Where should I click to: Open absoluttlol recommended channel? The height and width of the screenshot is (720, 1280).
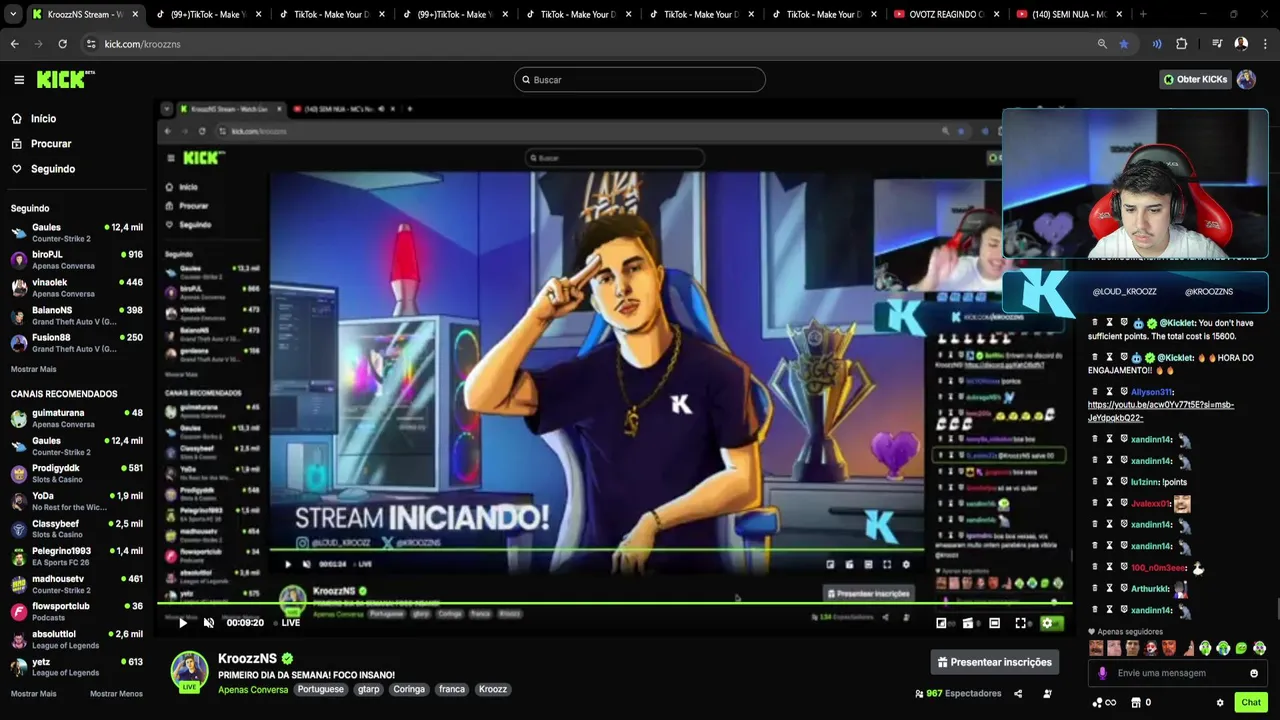click(77, 639)
